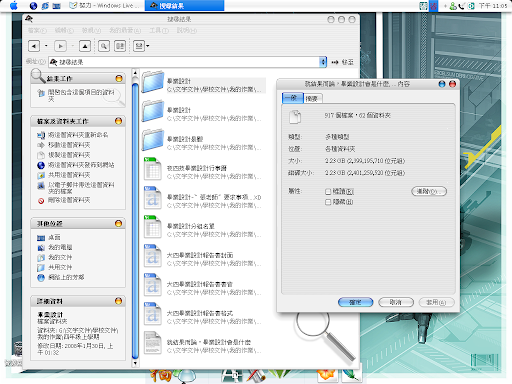Collapse the 詳細資料 details panel
Screen dimensions: 512x384
point(118,301)
